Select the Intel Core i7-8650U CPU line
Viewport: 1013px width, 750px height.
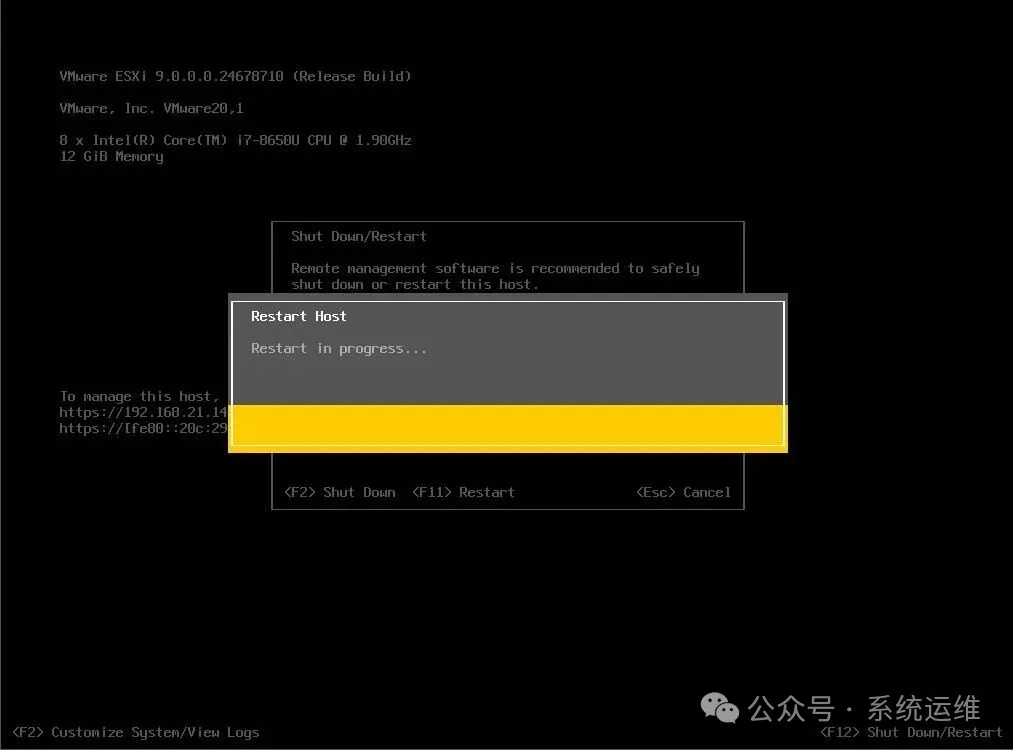235,140
